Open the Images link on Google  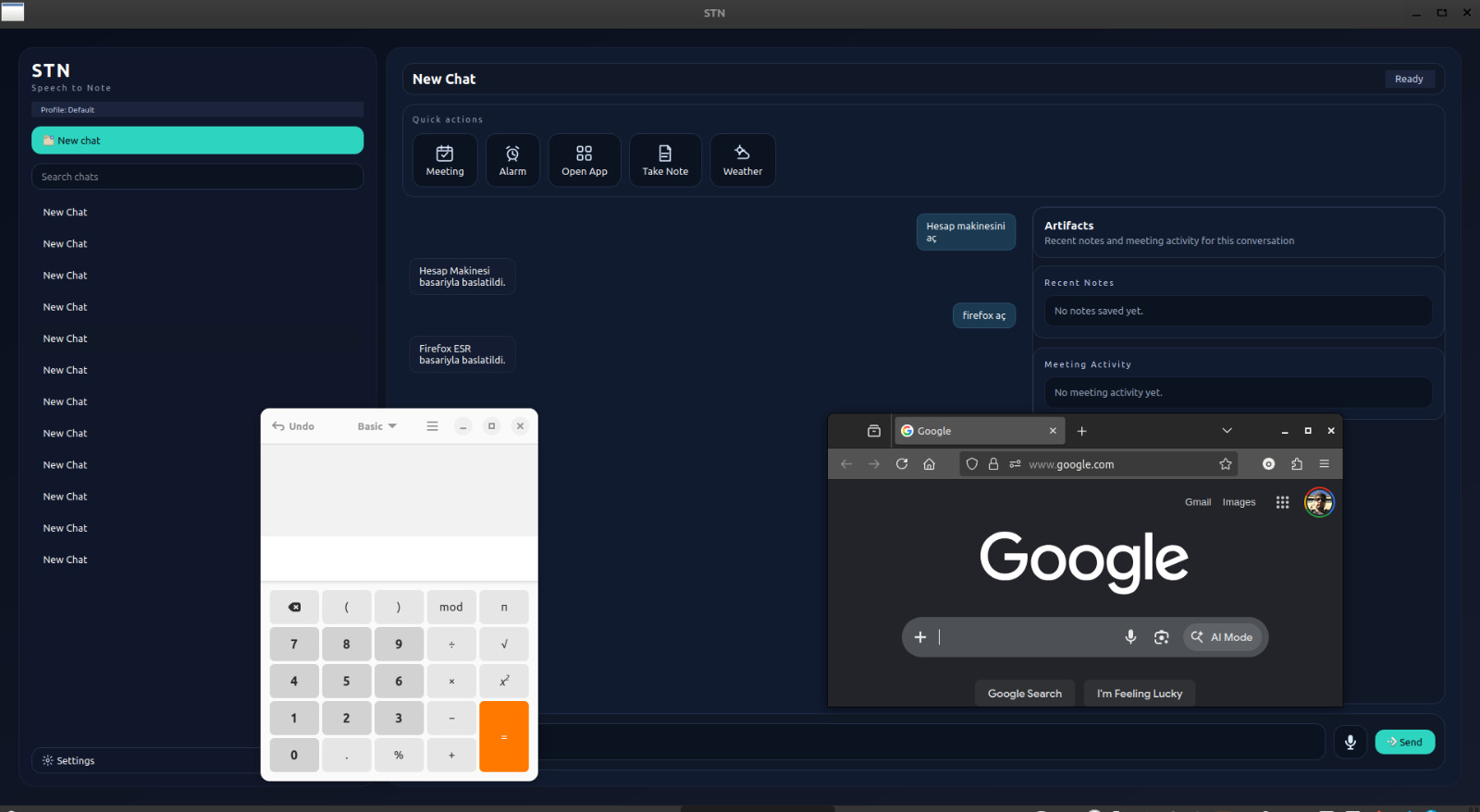[x=1239, y=502]
